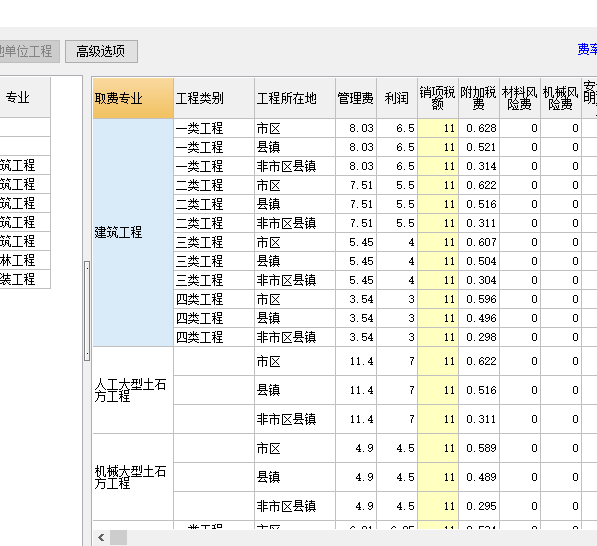
Task: Click 管理费 7.51 in 二类工程 市区 row
Action: point(356,185)
